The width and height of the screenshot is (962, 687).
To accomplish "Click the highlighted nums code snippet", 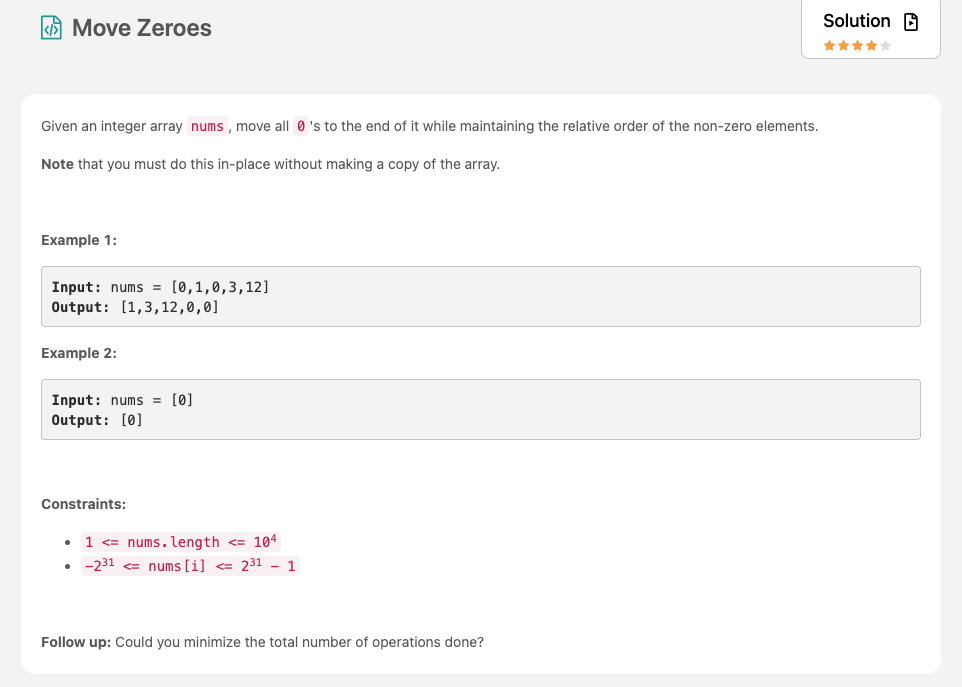I will pos(207,126).
